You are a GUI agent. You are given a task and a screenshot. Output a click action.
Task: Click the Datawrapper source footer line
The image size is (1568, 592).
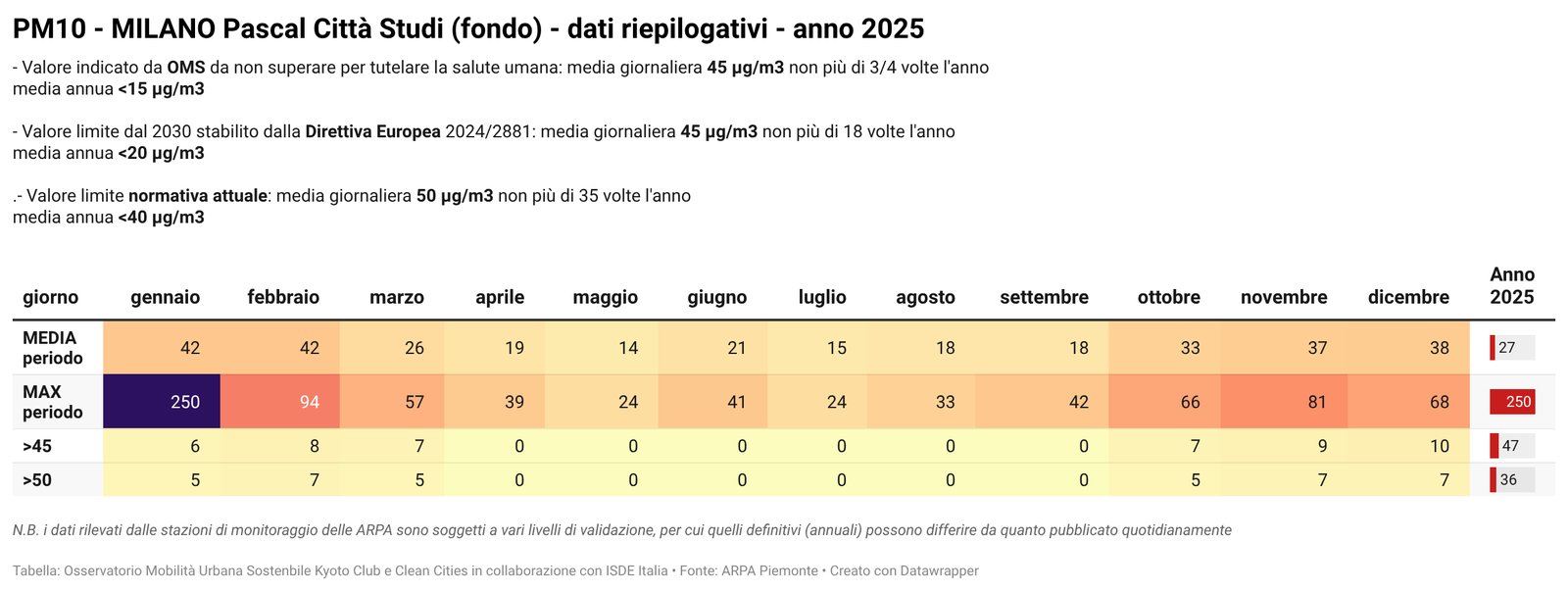(495, 570)
